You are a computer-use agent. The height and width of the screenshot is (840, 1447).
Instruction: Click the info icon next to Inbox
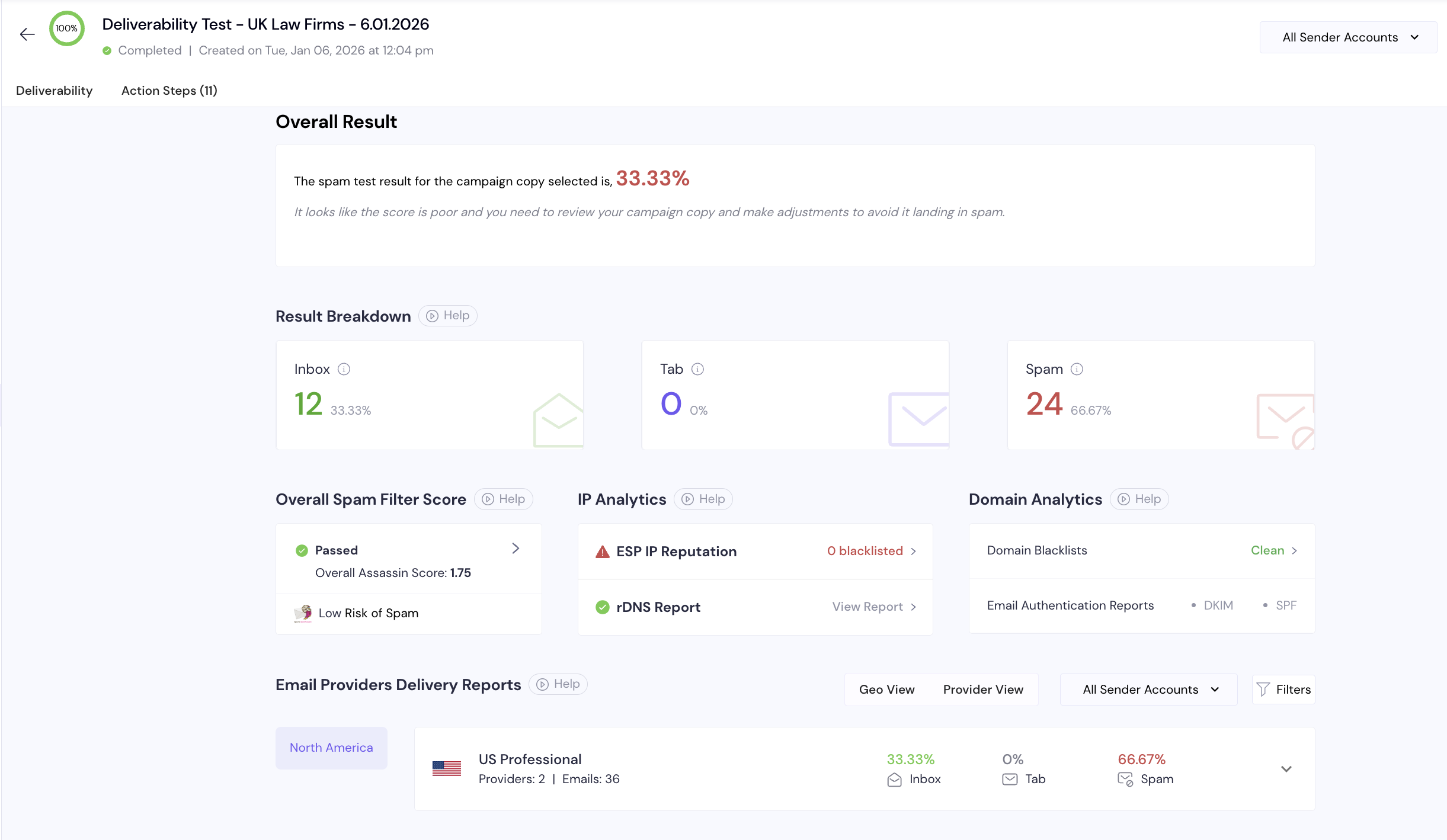coord(344,369)
